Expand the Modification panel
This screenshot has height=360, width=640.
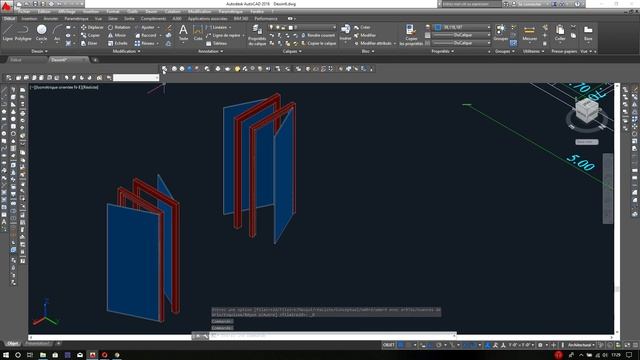[x=126, y=51]
